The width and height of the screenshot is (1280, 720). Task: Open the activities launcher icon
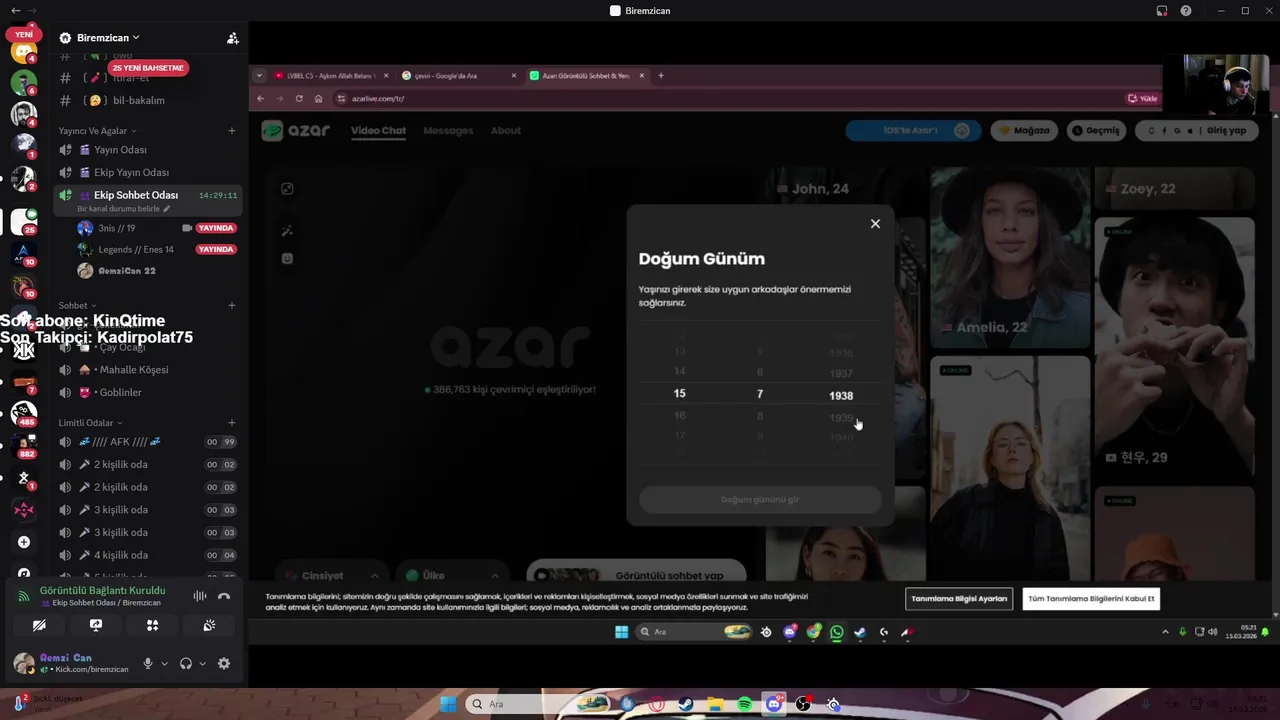152,625
